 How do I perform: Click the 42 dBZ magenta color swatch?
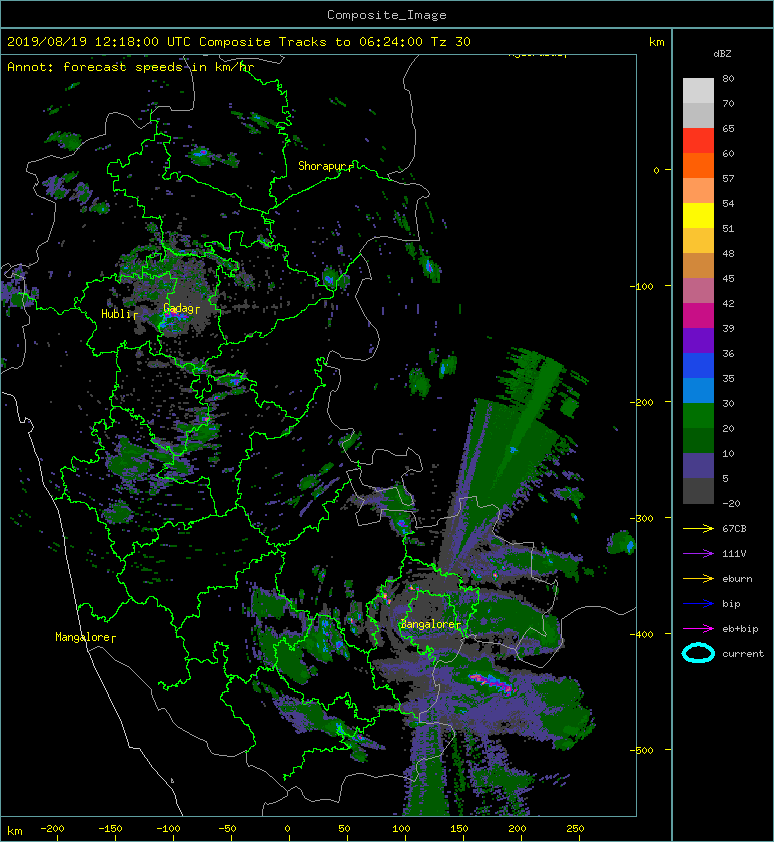(x=698, y=316)
